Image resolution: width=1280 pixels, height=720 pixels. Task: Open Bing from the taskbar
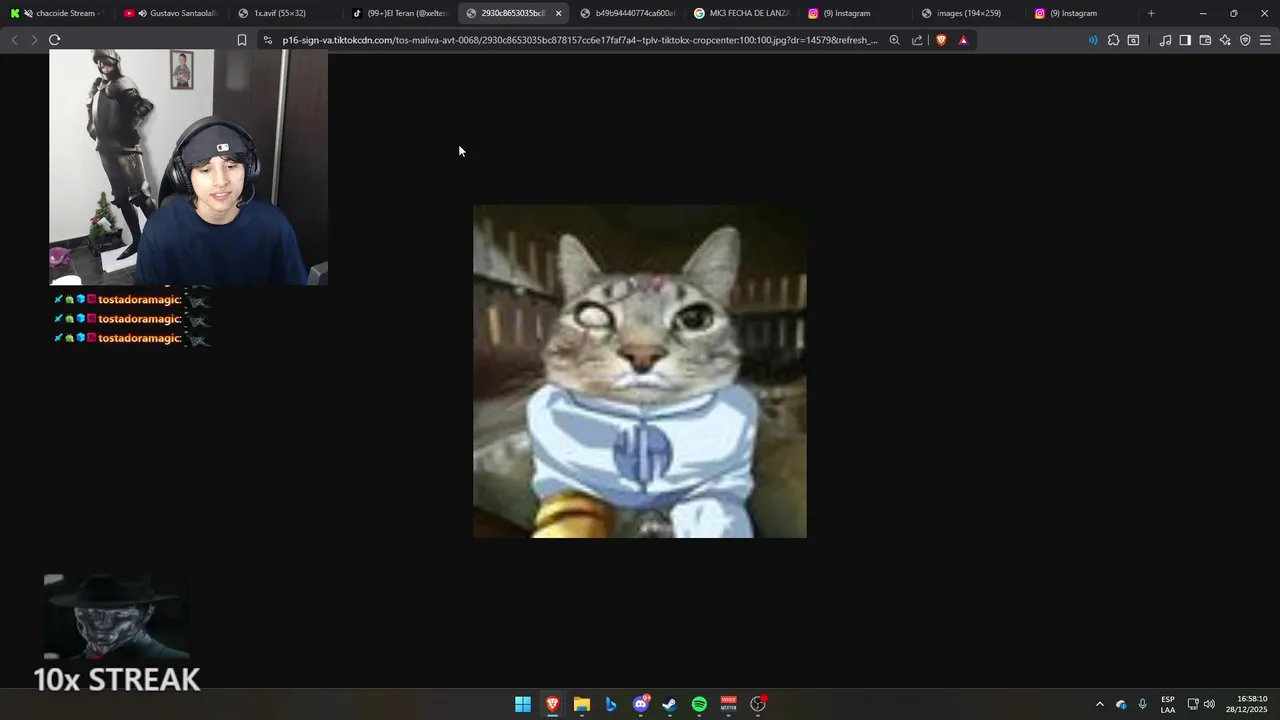(x=611, y=704)
